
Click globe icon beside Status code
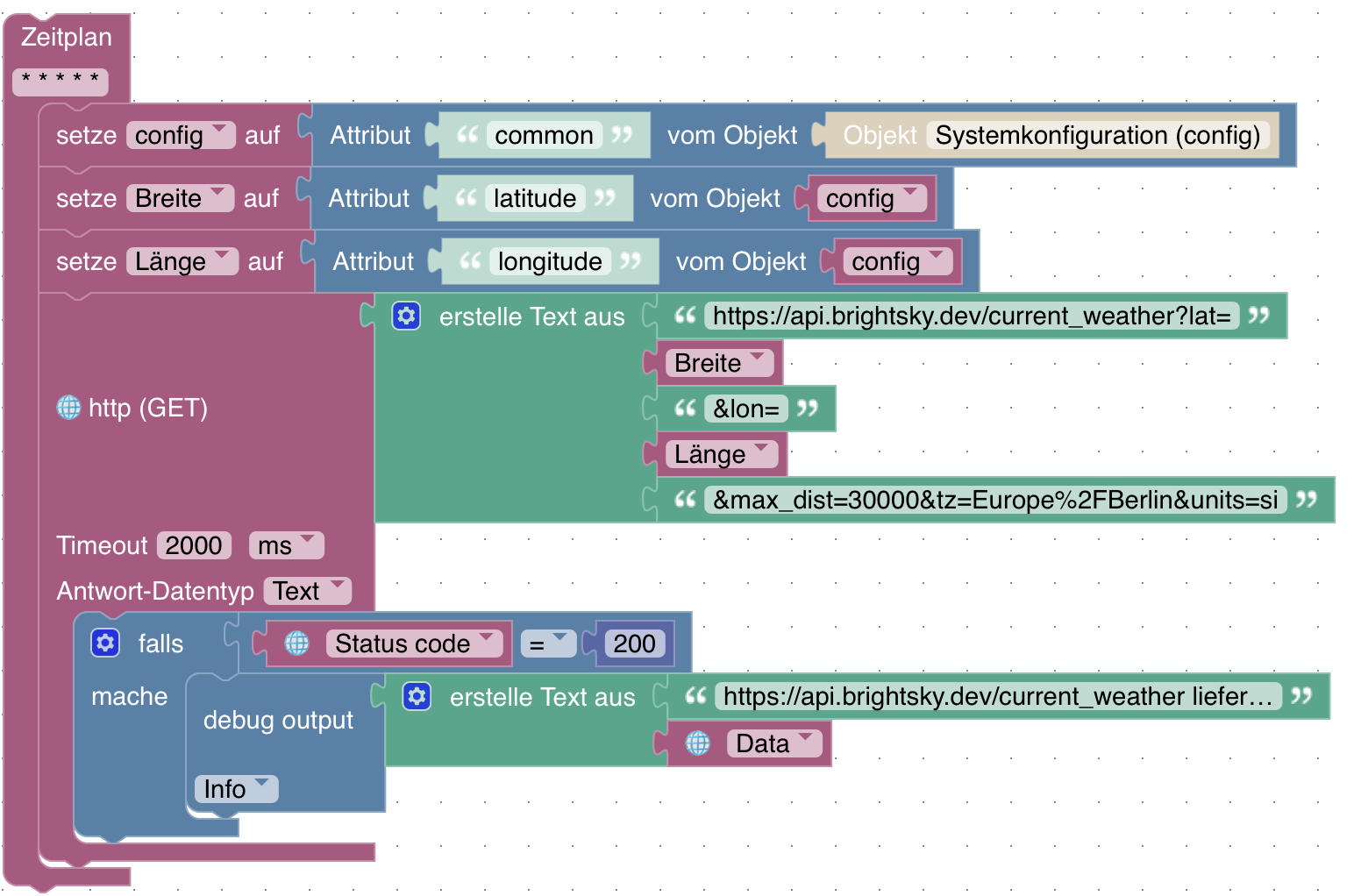click(x=297, y=644)
